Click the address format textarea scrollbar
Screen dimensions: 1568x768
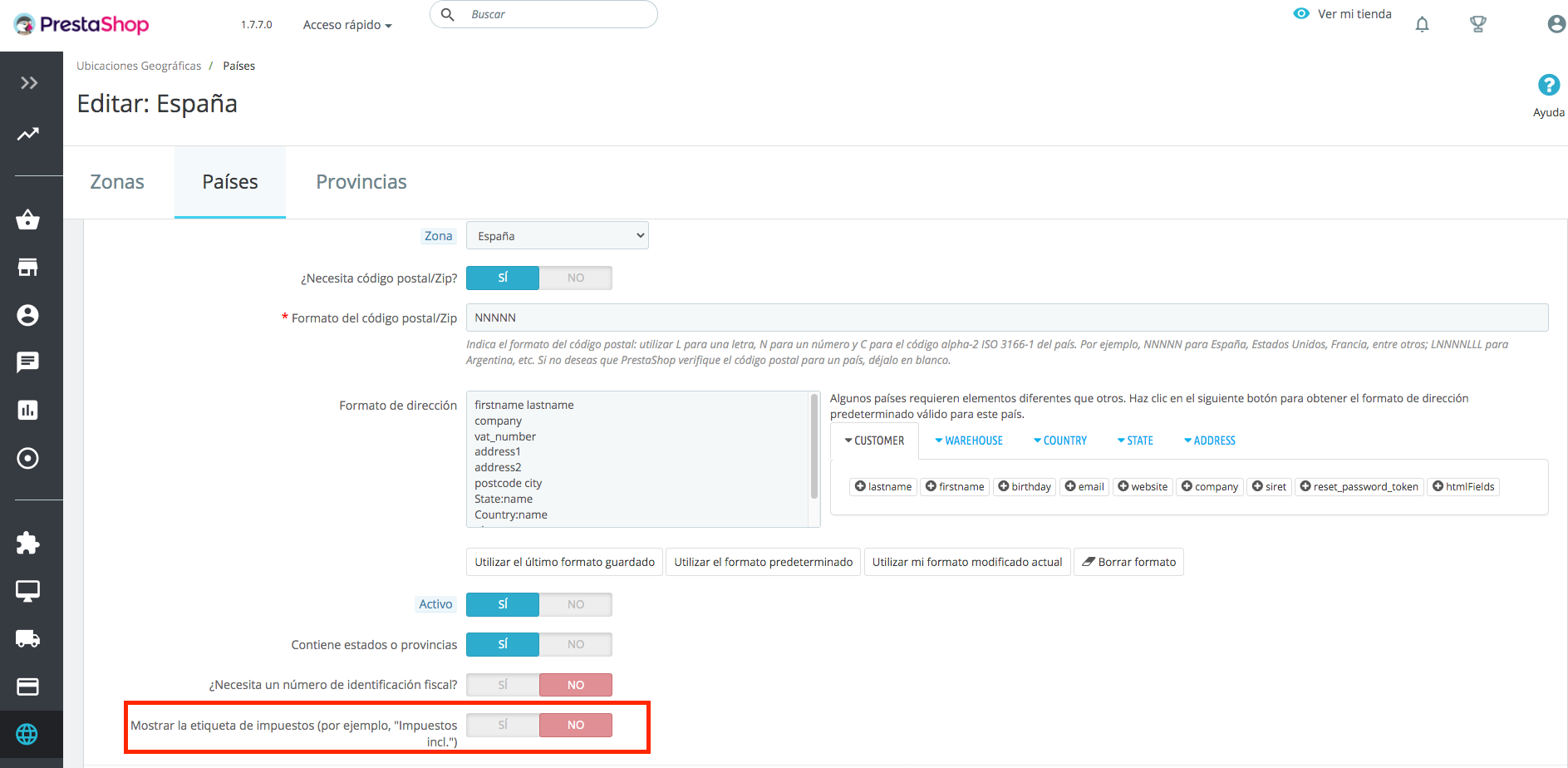point(814,446)
